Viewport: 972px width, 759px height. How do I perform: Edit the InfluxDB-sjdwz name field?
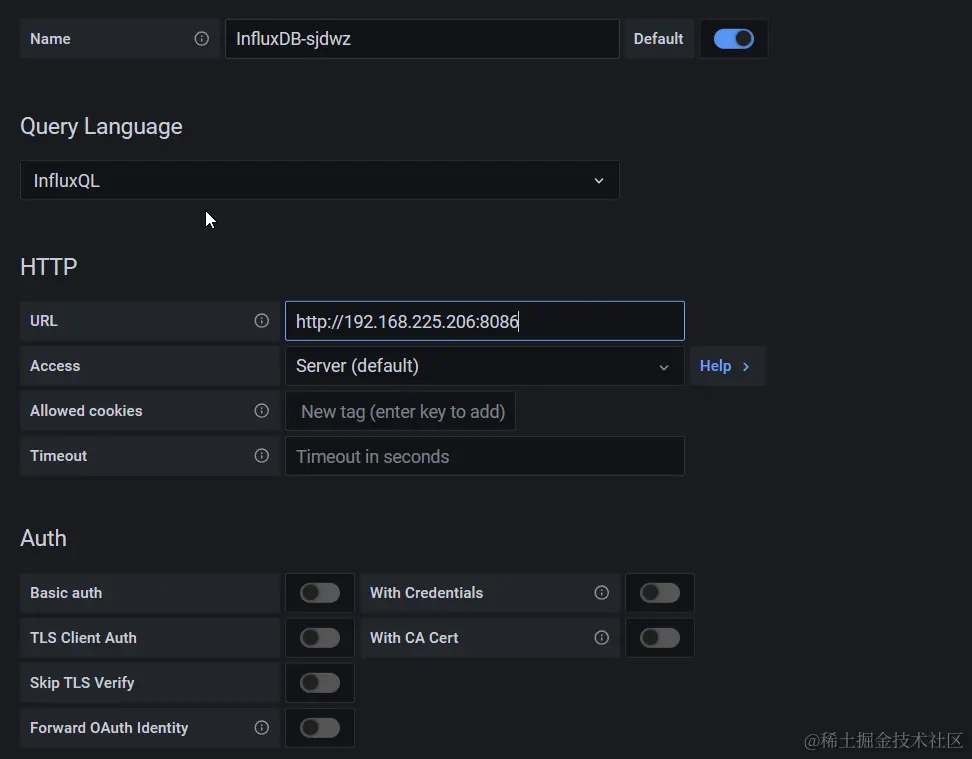tap(422, 38)
